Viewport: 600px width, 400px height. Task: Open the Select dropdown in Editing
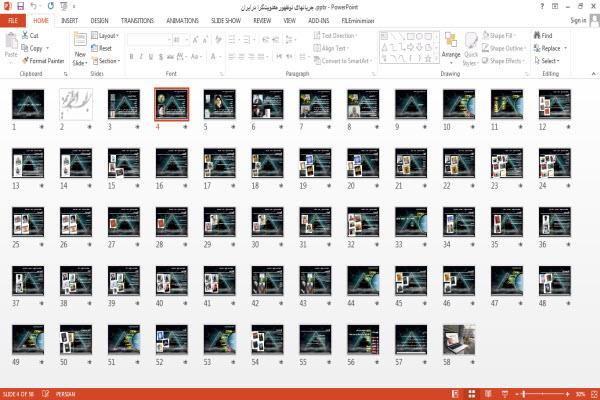547,60
